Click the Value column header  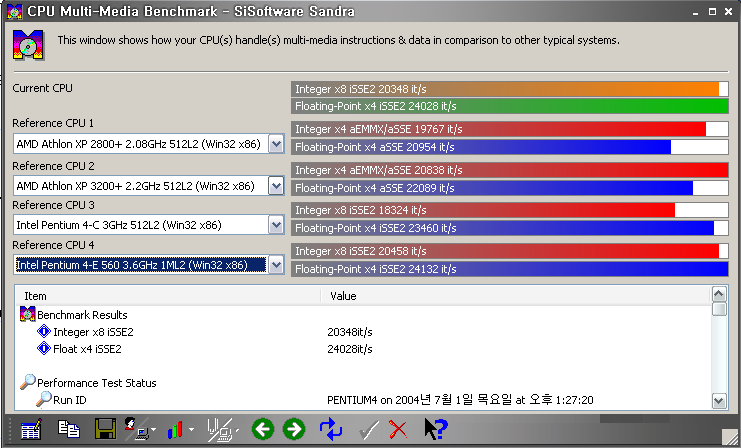coord(516,296)
